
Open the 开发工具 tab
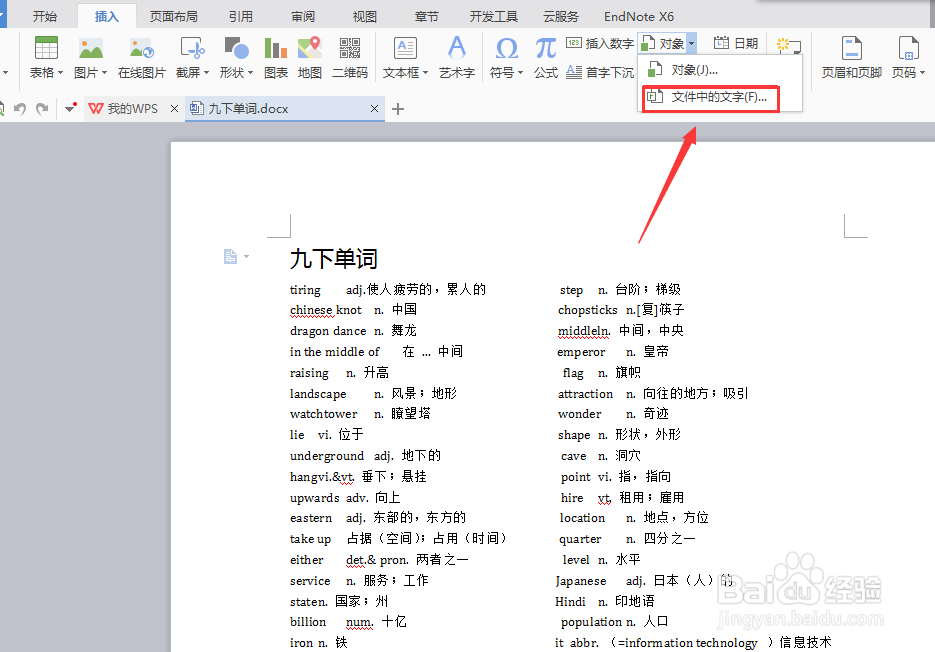pyautogui.click(x=494, y=16)
